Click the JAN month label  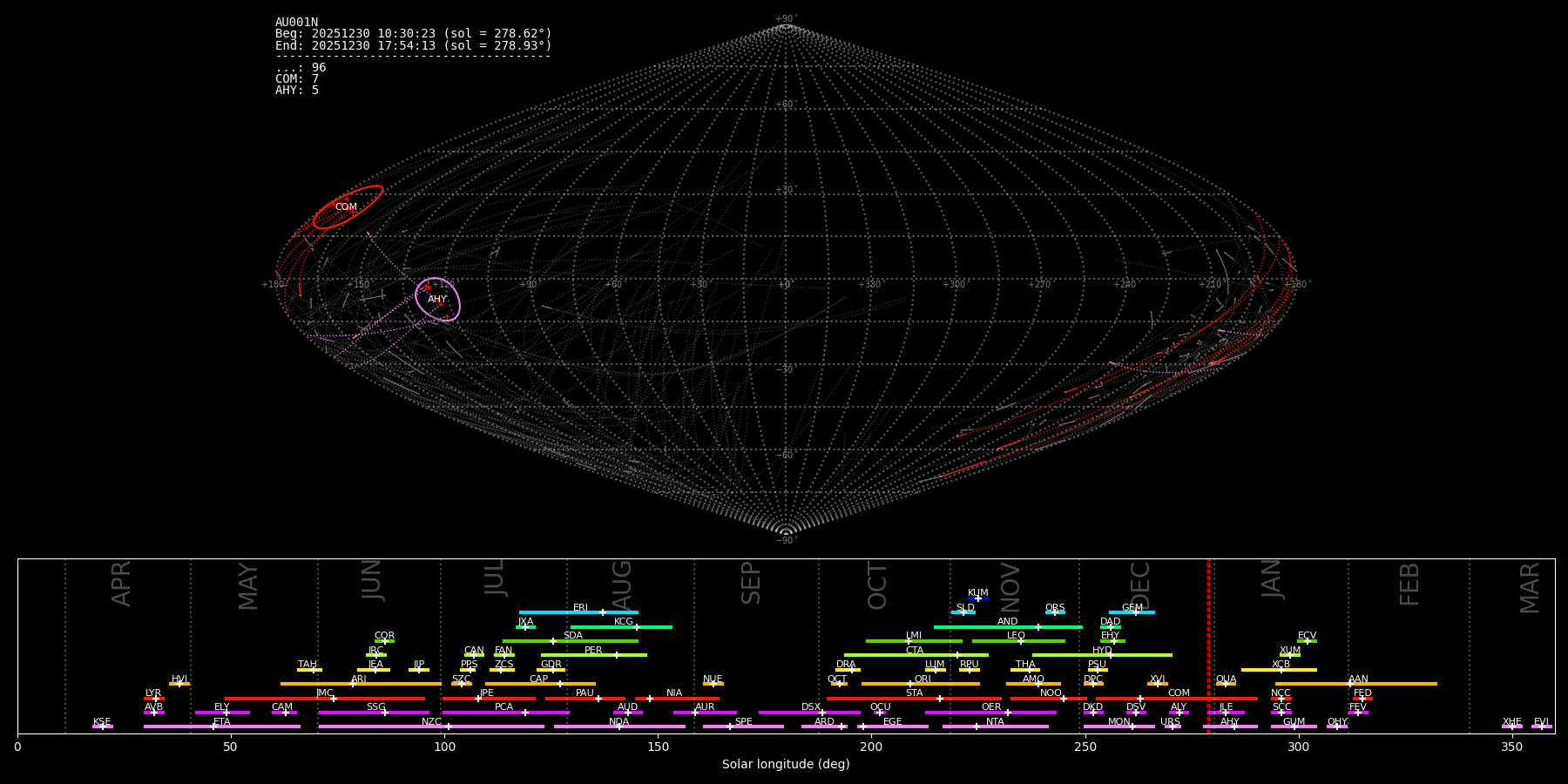click(1272, 578)
